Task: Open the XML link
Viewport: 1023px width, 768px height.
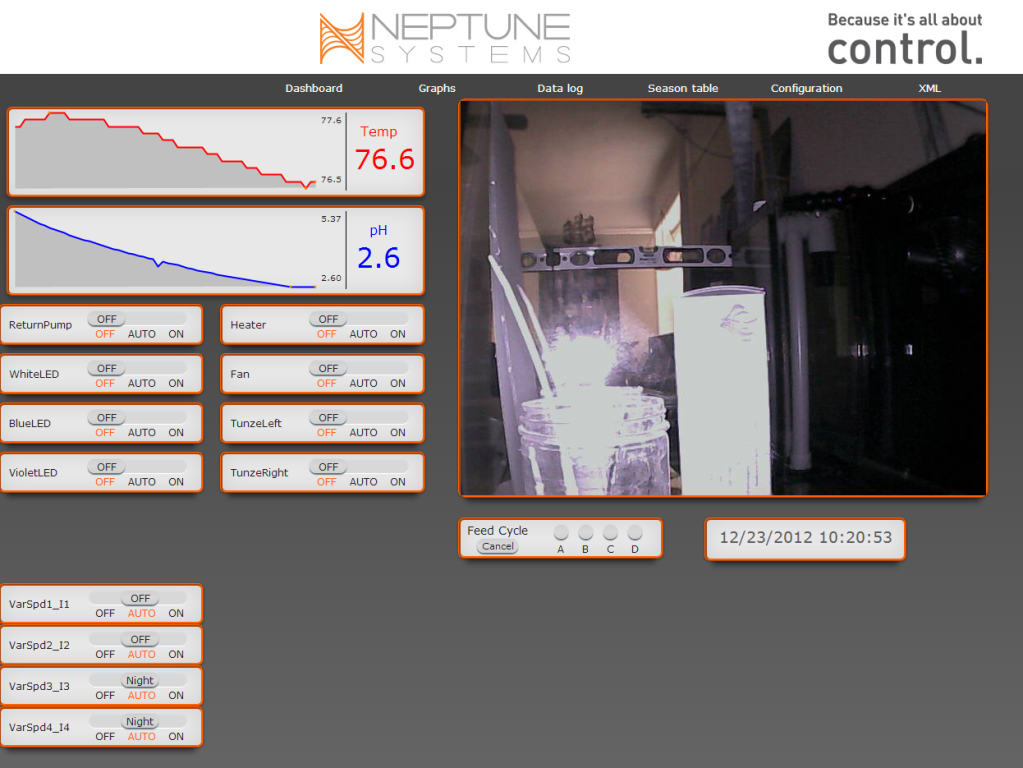Action: [929, 89]
